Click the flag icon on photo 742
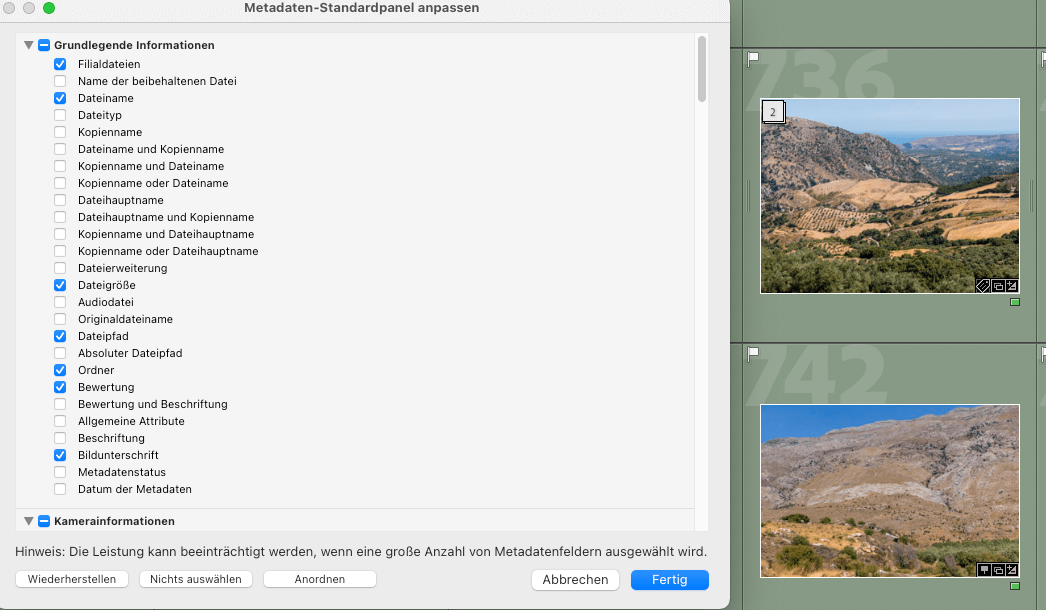The image size is (1046, 610). [x=753, y=354]
